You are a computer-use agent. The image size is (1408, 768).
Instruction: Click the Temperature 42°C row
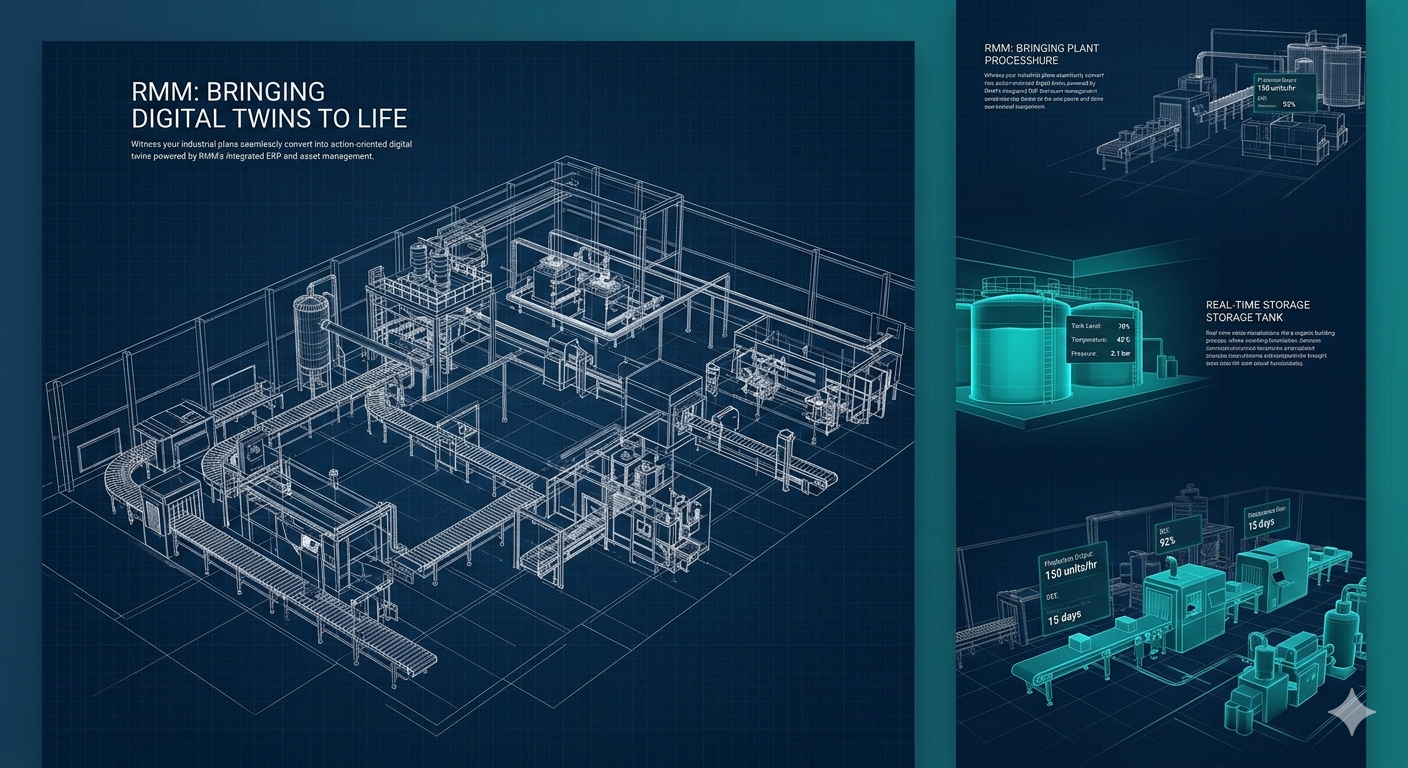(1100, 340)
